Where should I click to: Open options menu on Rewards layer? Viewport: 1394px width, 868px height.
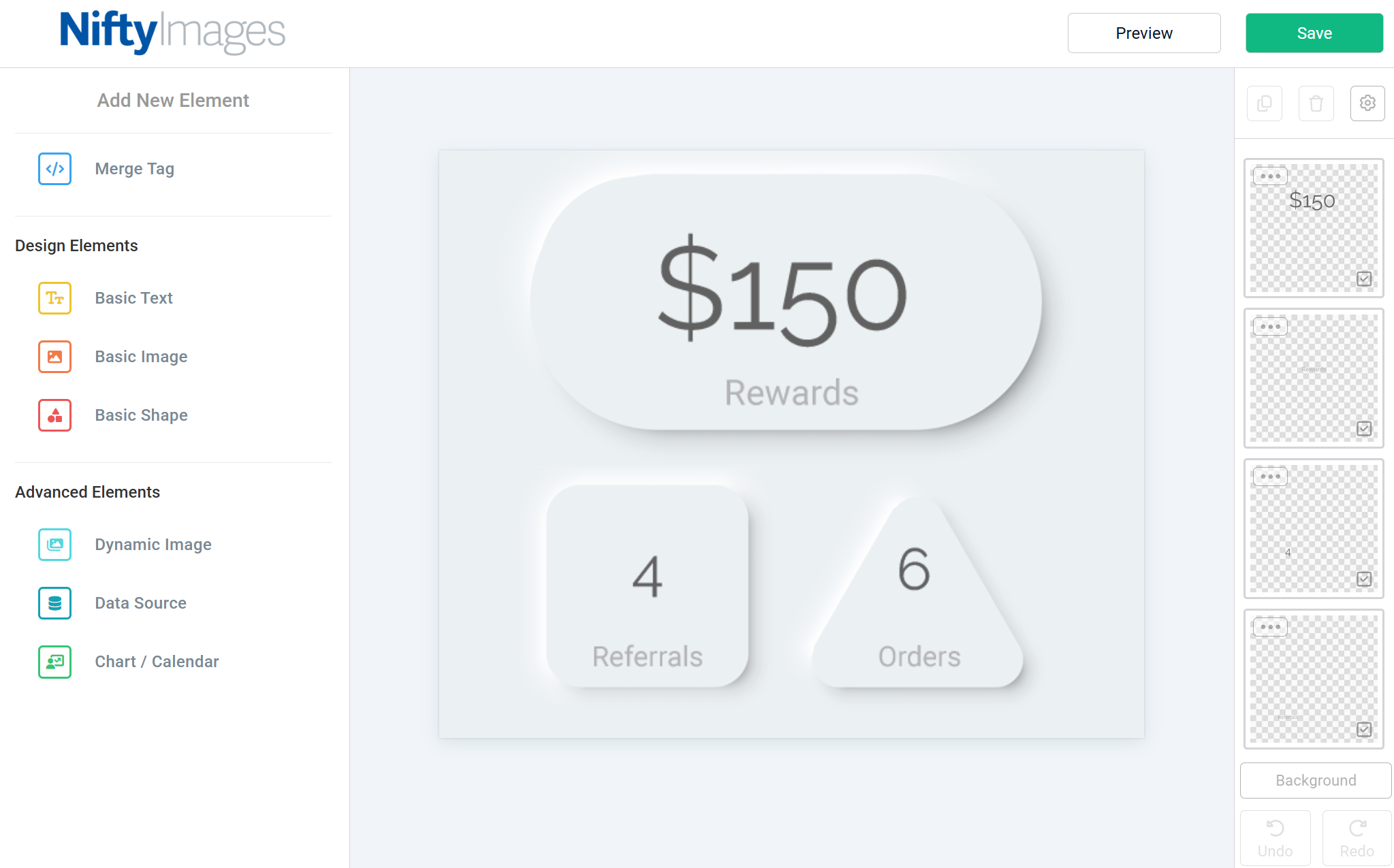pos(1269,325)
